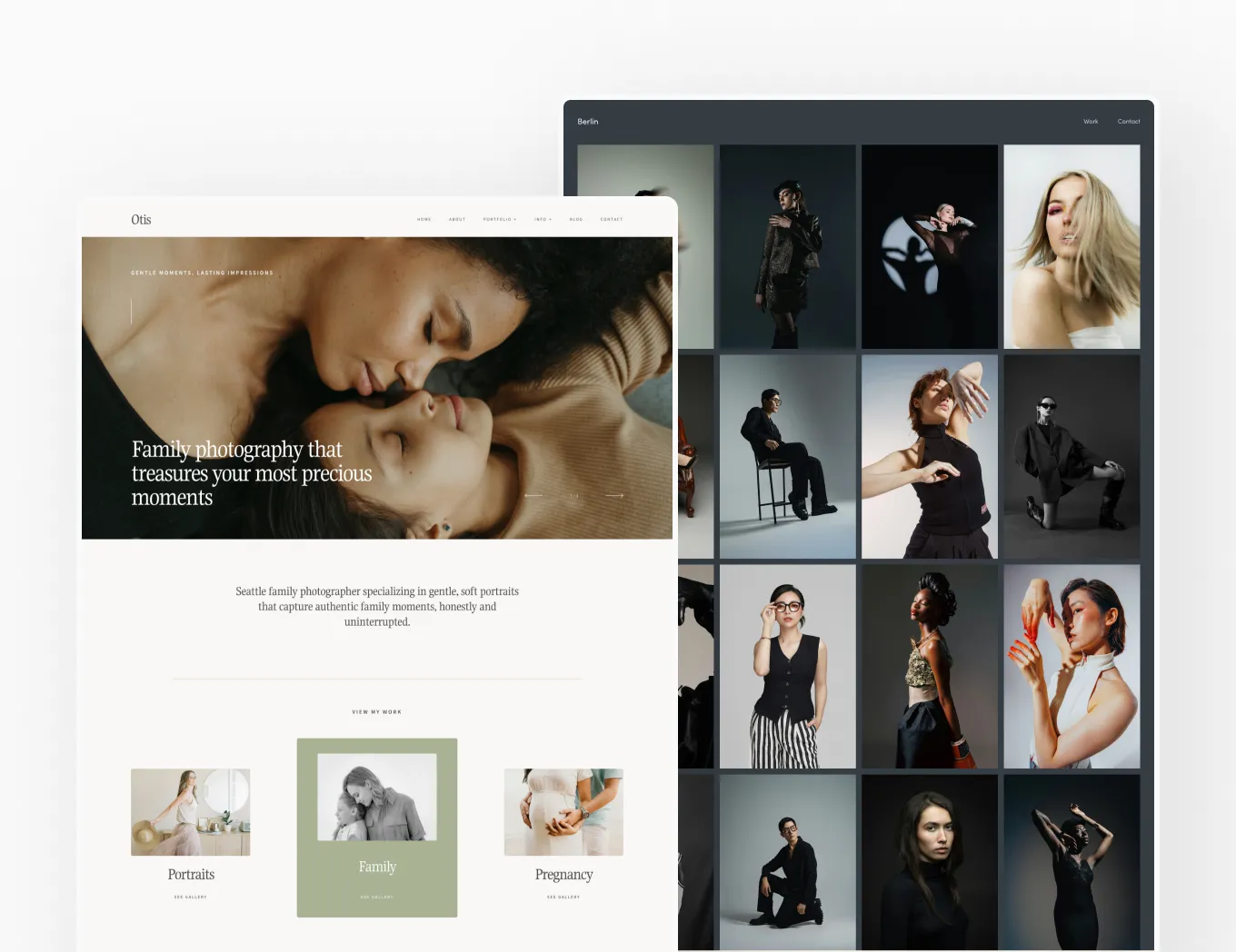Viewport: 1236px width, 952px height.
Task: Click the Berlin site logo
Action: (x=588, y=122)
